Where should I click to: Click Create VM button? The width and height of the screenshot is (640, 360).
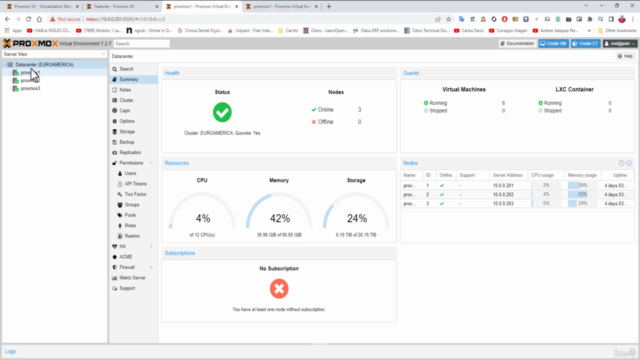[x=553, y=43]
